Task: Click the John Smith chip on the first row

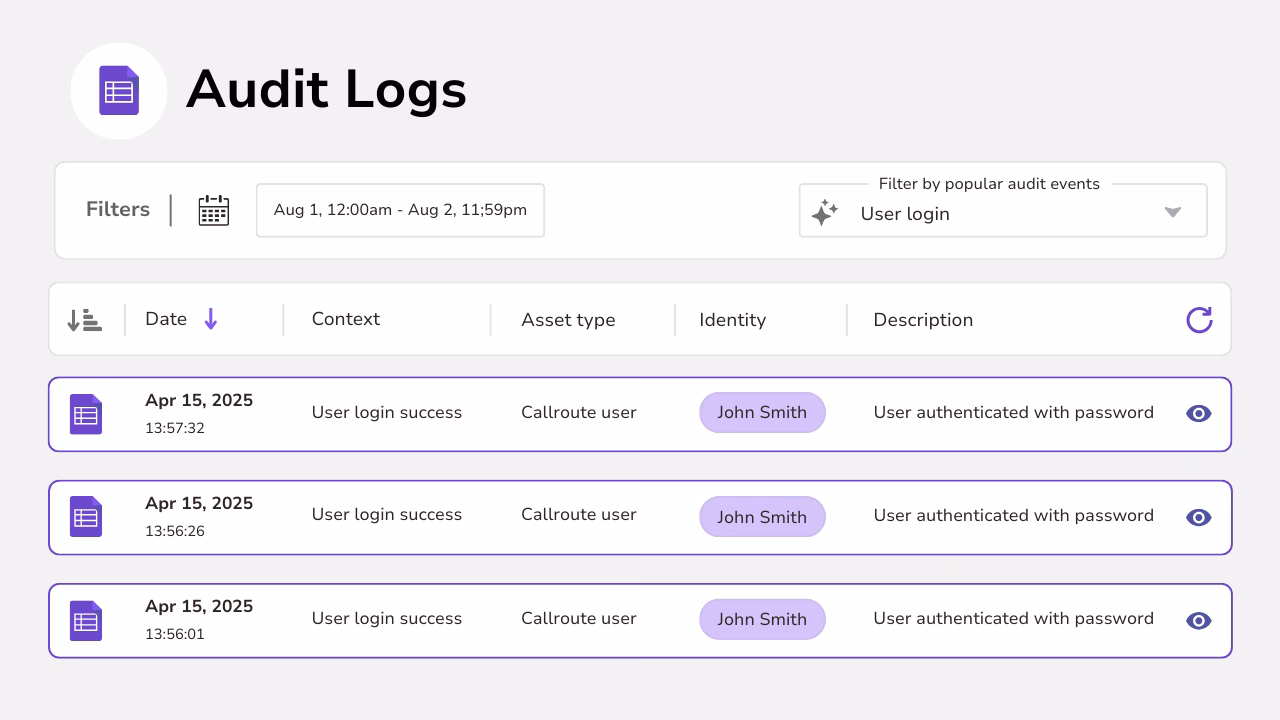Action: [x=762, y=412]
